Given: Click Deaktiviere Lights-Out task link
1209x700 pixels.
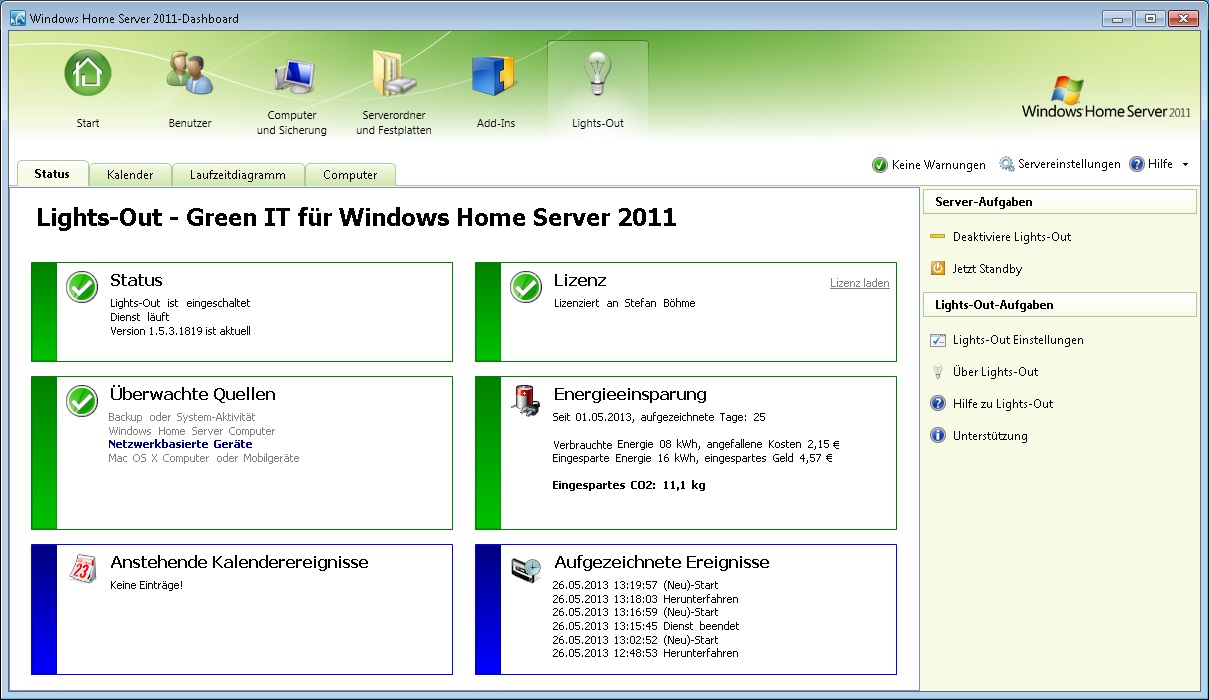Looking at the screenshot, I should (1012, 237).
